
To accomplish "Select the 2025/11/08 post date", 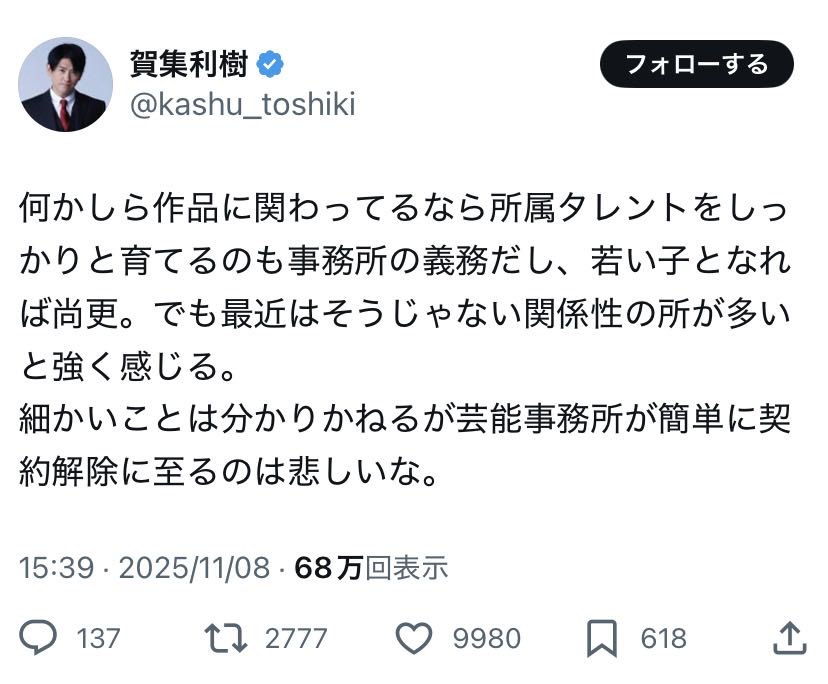I will tap(194, 568).
